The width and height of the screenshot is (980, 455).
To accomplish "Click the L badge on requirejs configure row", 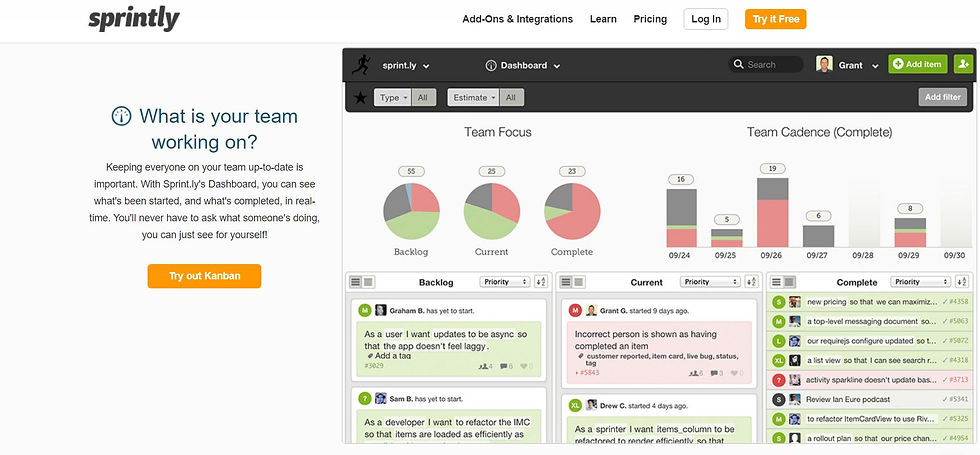I will pos(778,341).
